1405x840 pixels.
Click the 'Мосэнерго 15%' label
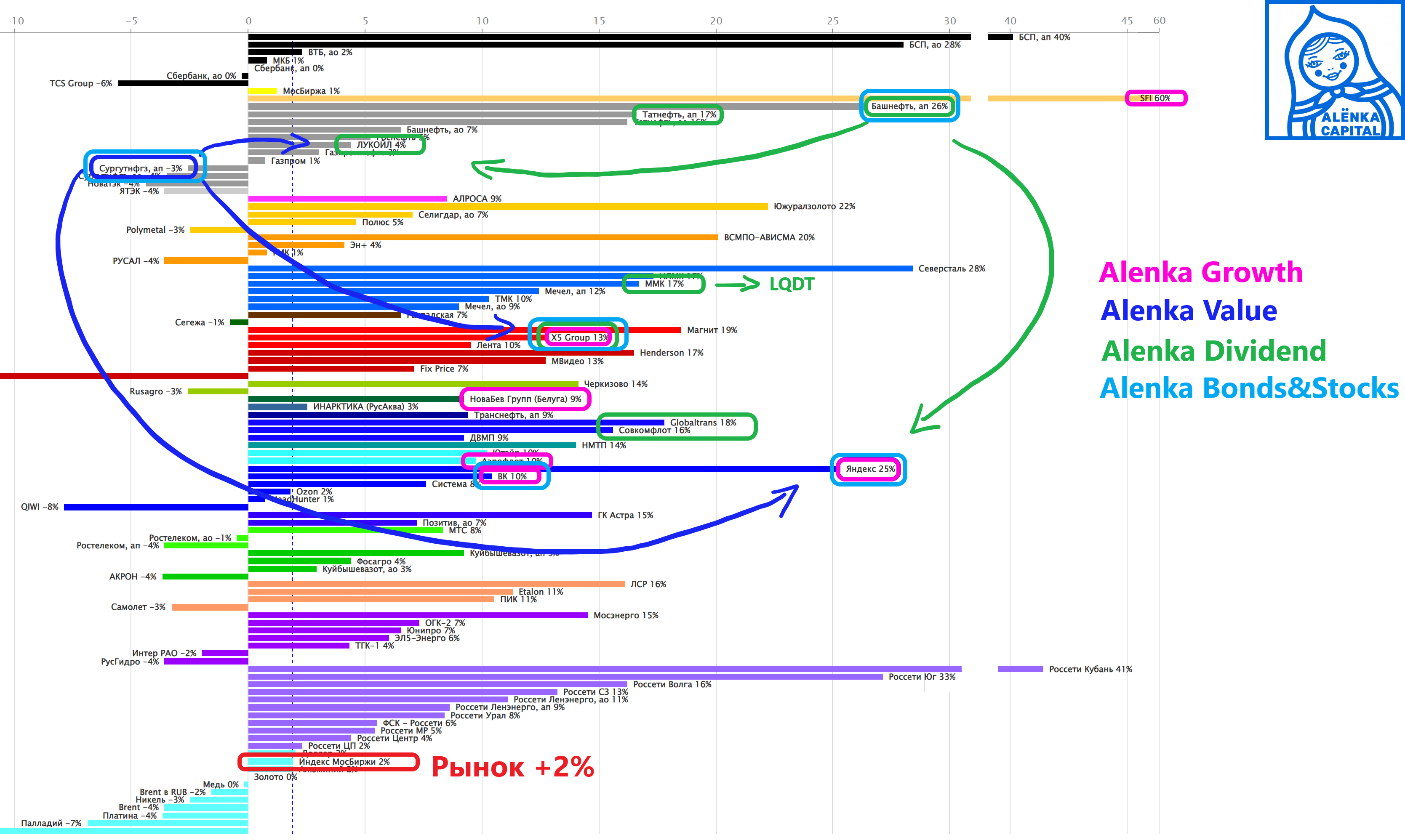click(626, 615)
